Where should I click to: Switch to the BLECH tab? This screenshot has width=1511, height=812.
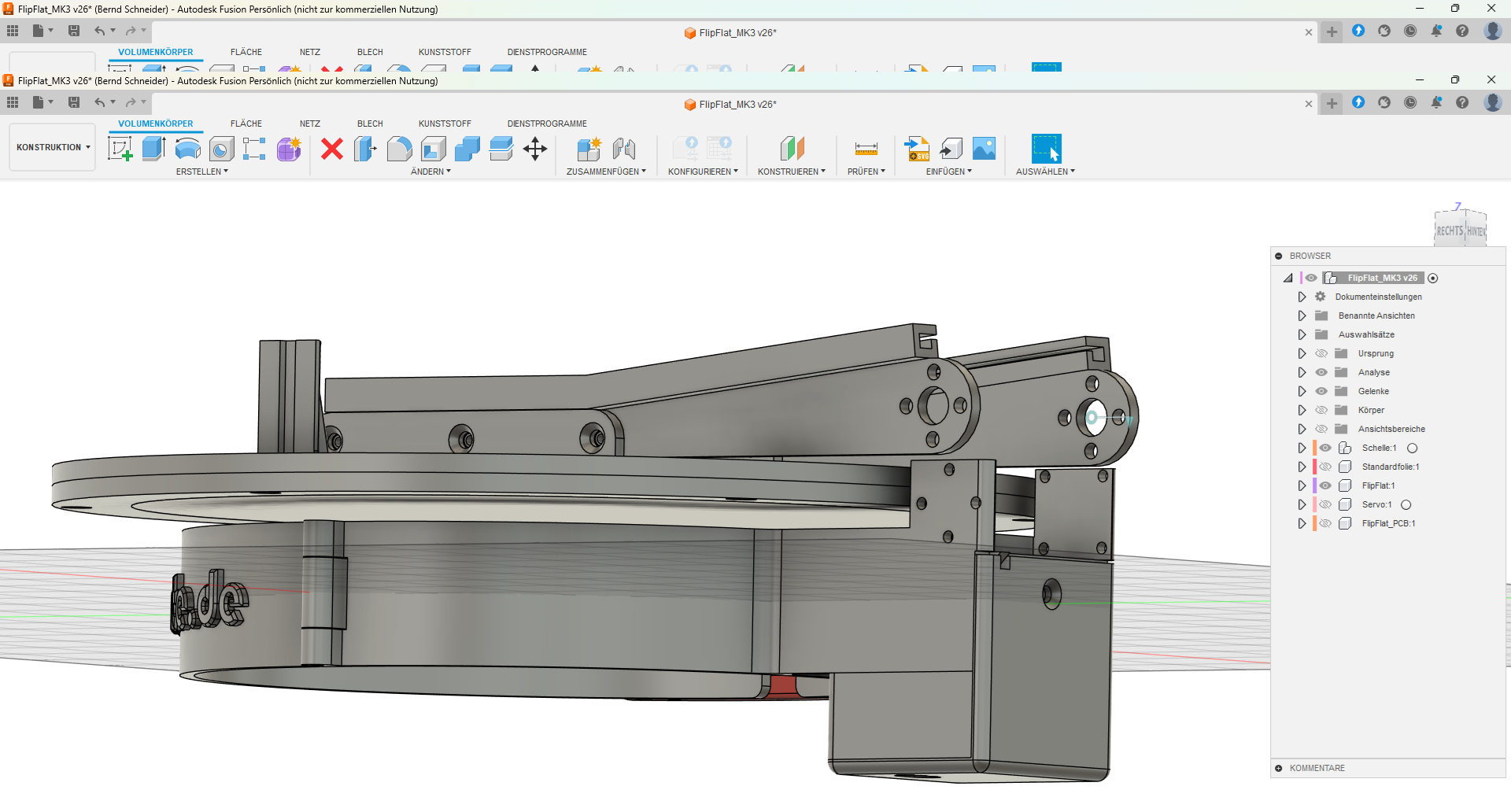(x=370, y=124)
